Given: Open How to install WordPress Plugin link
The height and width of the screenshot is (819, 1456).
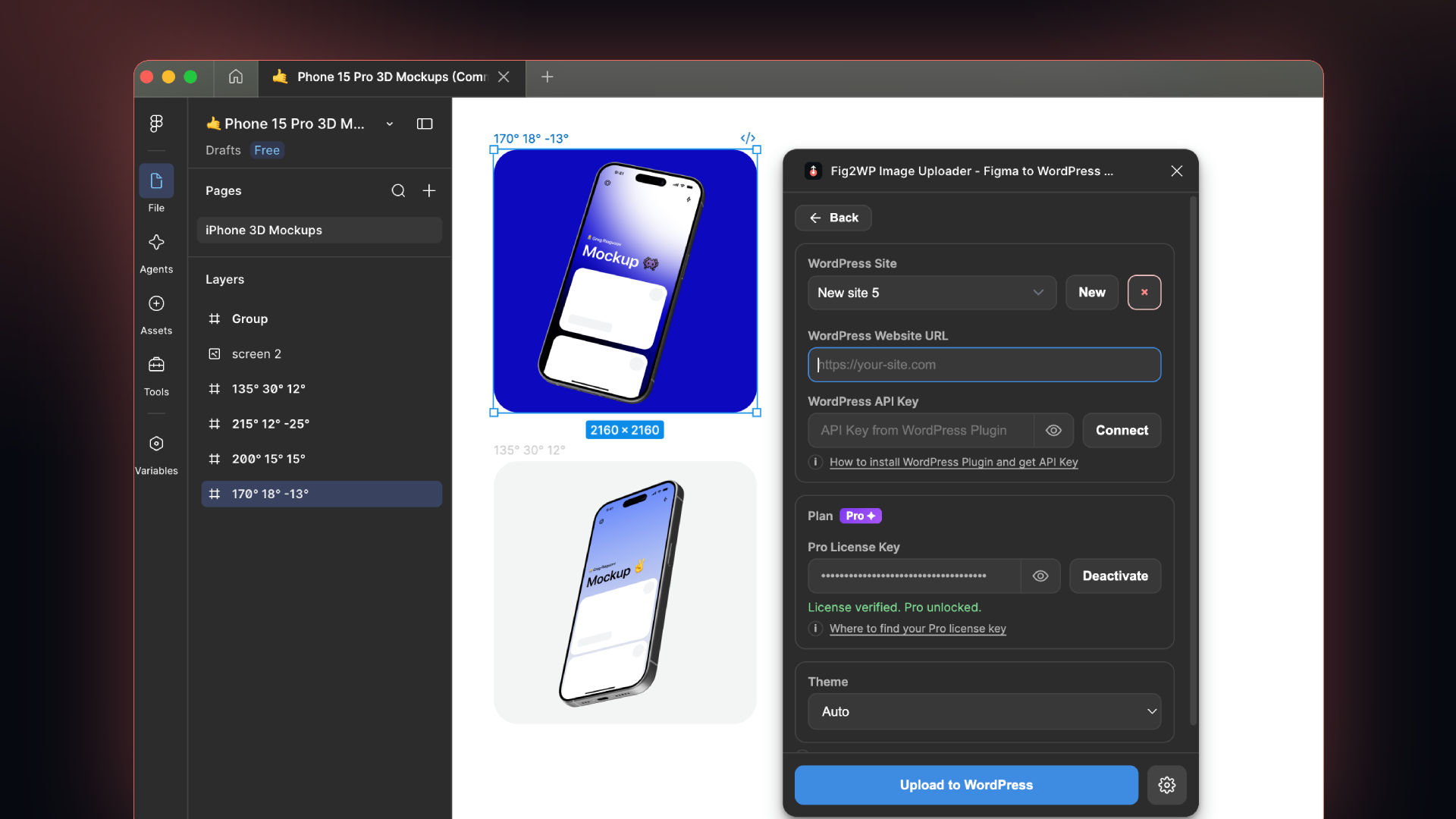Looking at the screenshot, I should (x=953, y=463).
